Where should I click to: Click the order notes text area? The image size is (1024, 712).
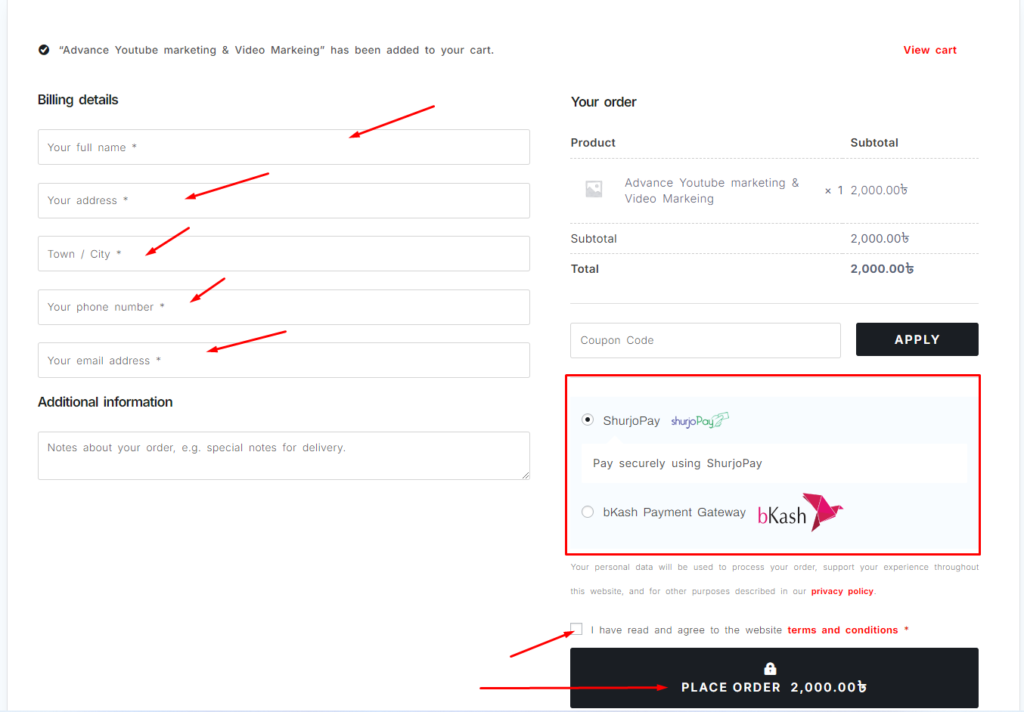tap(283, 456)
